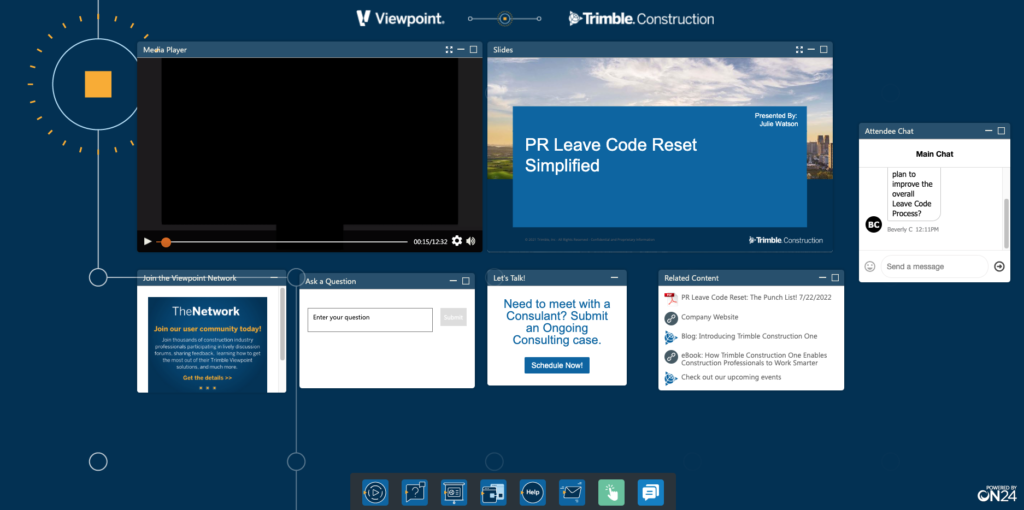Minimize the Attendee Chat window

pyautogui.click(x=989, y=131)
